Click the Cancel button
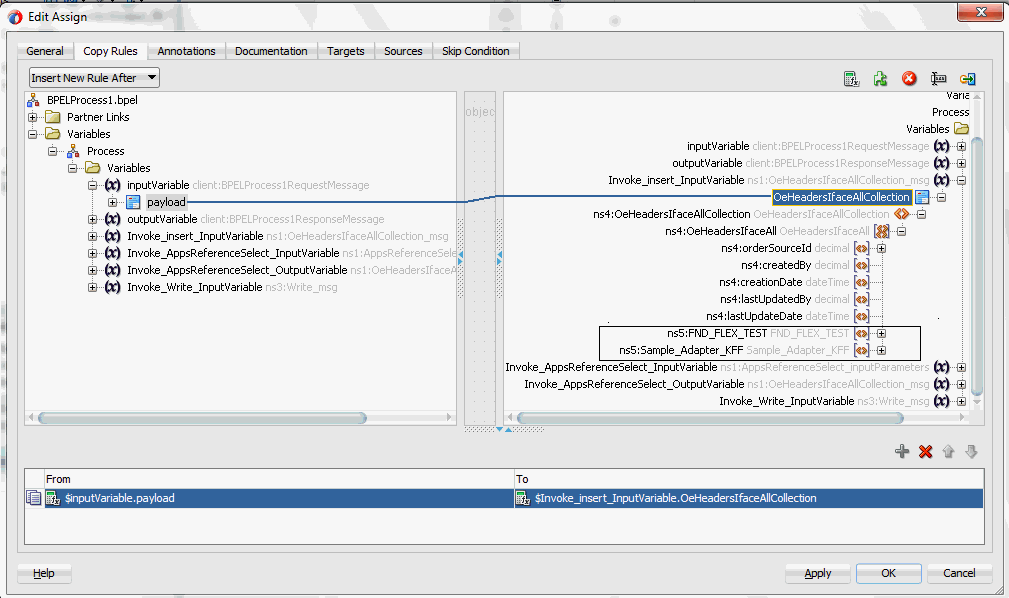The height and width of the screenshot is (598, 1009). point(959,573)
